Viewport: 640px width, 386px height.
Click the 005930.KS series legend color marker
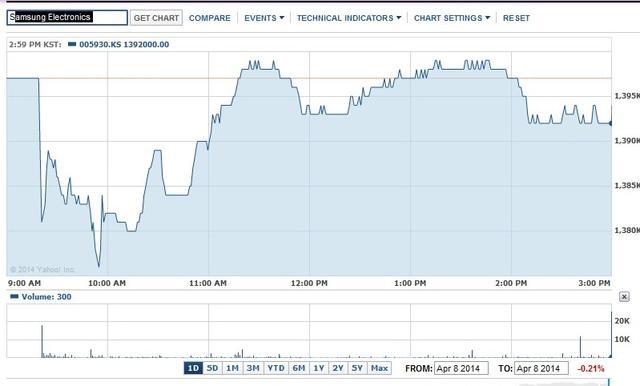pyautogui.click(x=72, y=44)
